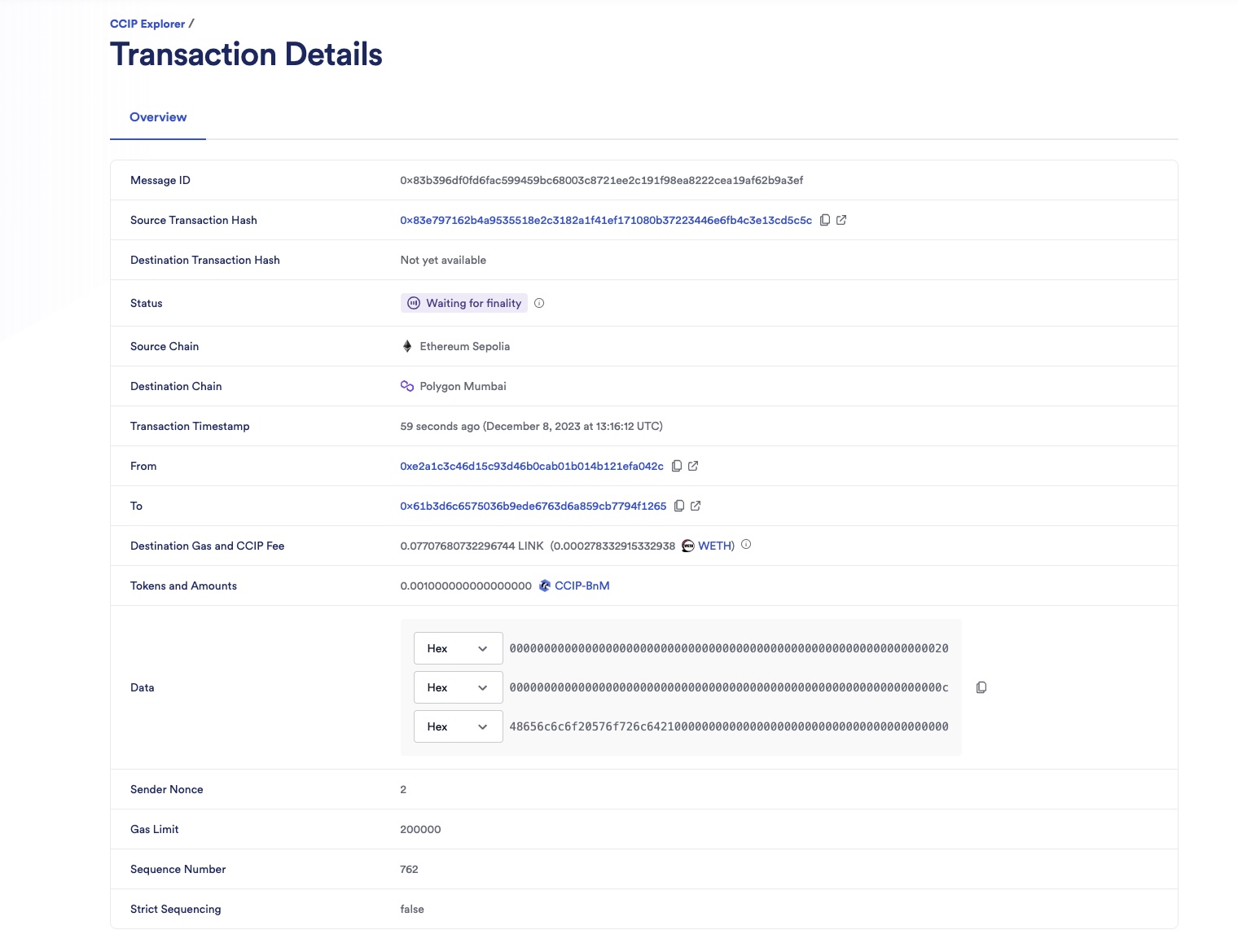1238x952 pixels.
Task: Open the WETH token link
Action: tap(714, 546)
